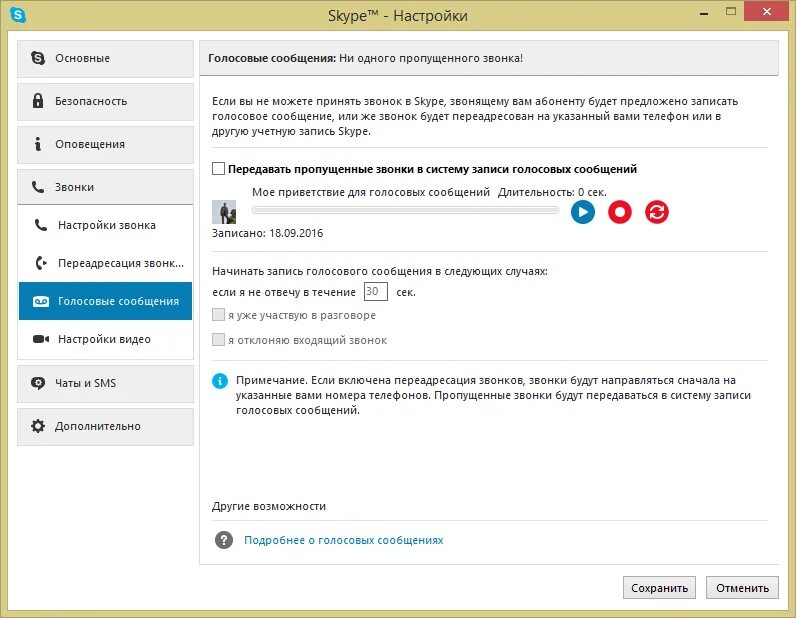Image resolution: width=796 pixels, height=618 pixels.
Task: Open the Основные settings section
Action: pos(105,58)
